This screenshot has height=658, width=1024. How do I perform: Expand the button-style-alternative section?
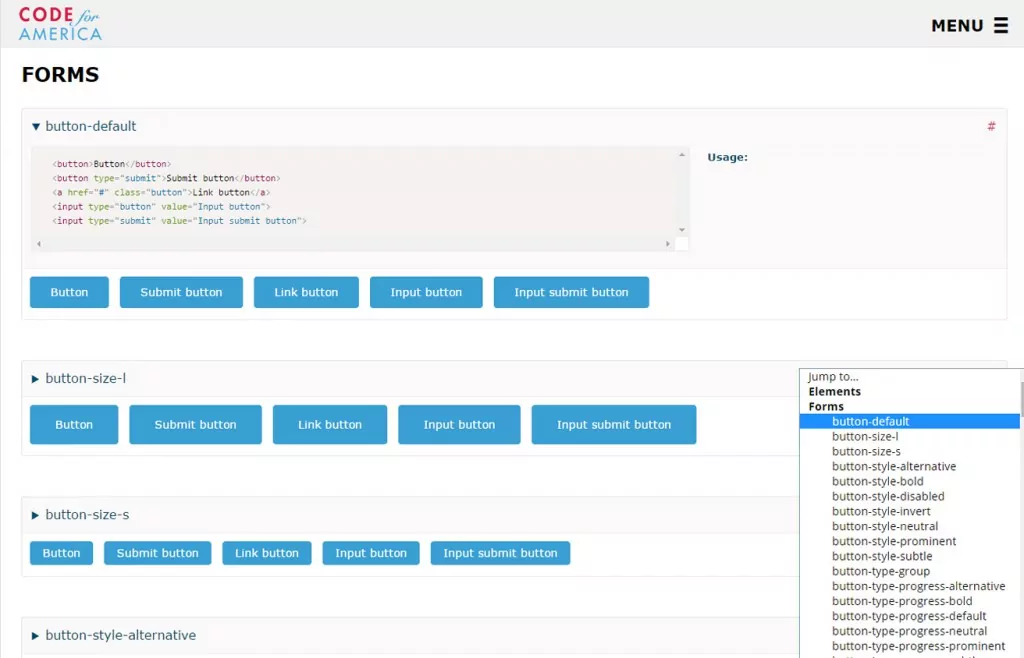(35, 636)
